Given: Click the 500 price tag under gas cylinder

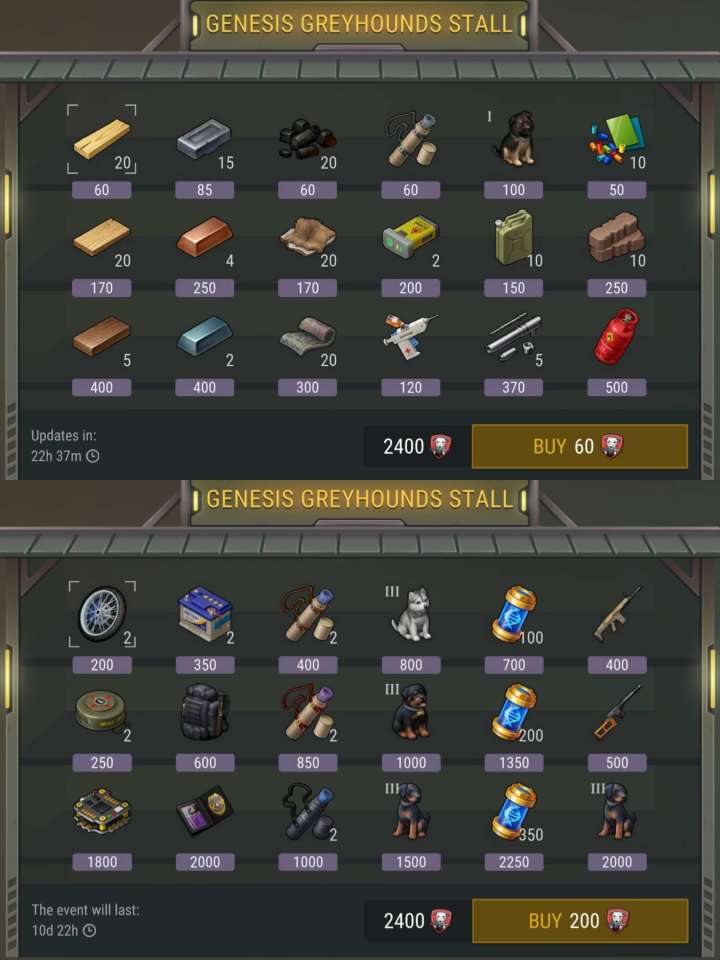Looking at the screenshot, I should [617, 387].
